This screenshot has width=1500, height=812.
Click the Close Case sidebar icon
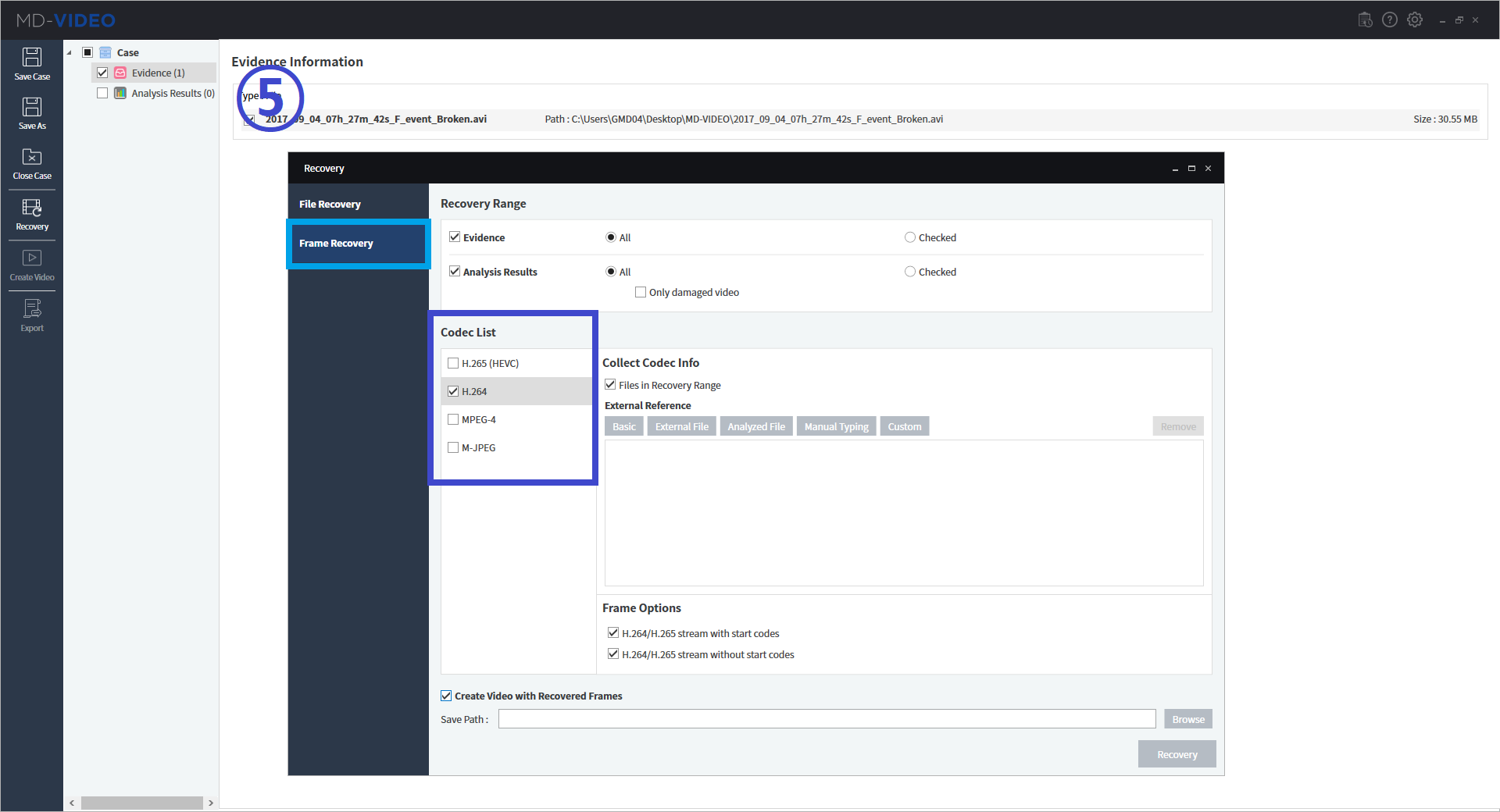point(31,162)
